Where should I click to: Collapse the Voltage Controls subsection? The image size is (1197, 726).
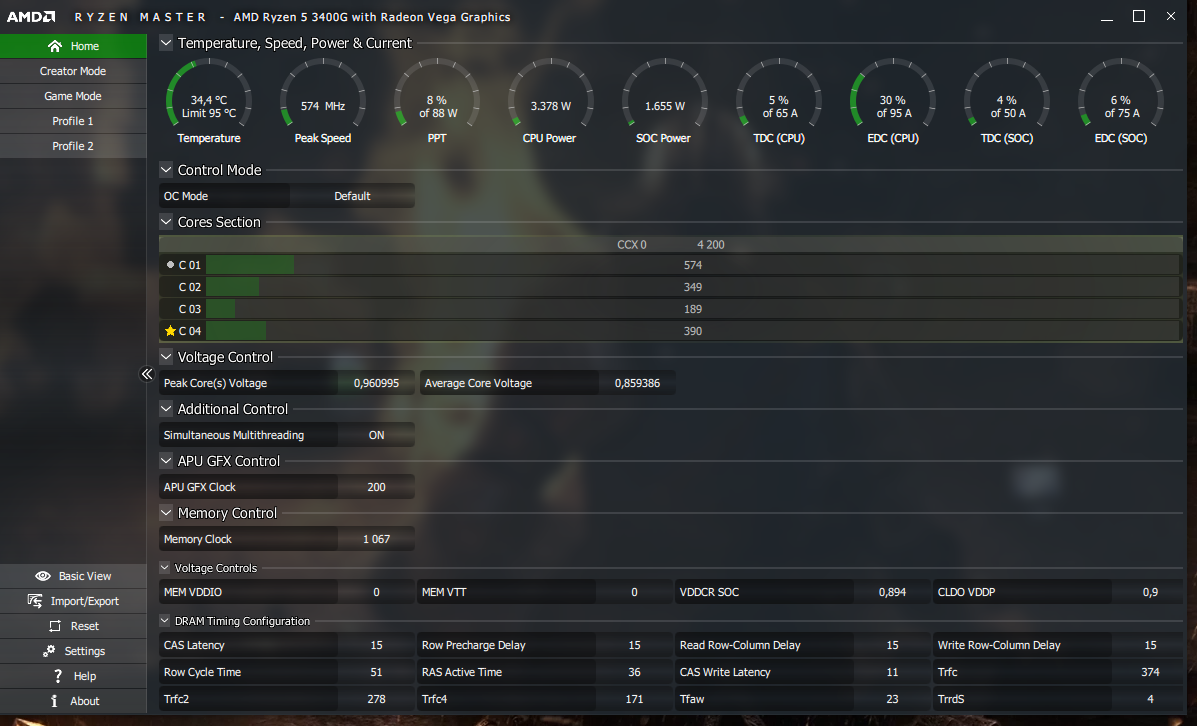164,567
